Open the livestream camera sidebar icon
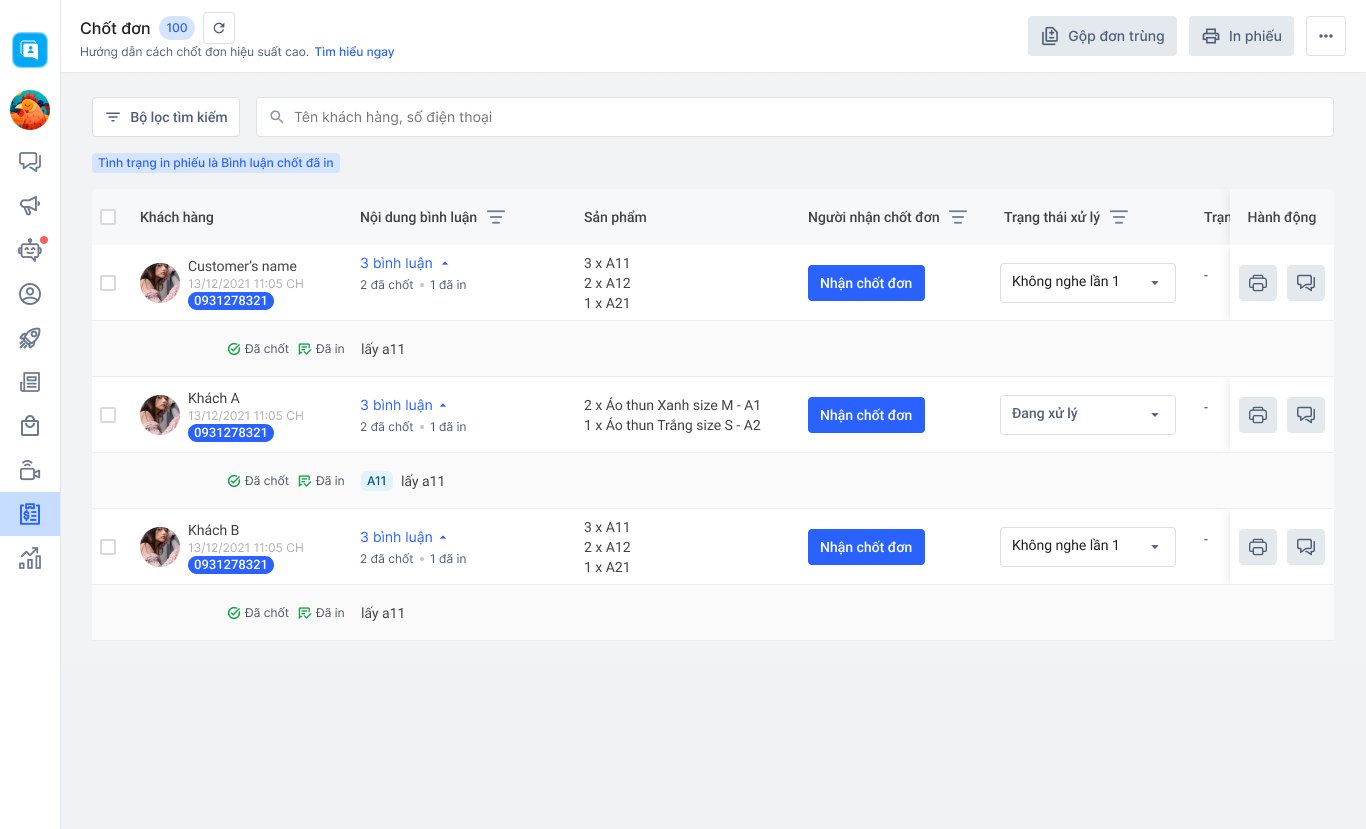 (x=30, y=470)
